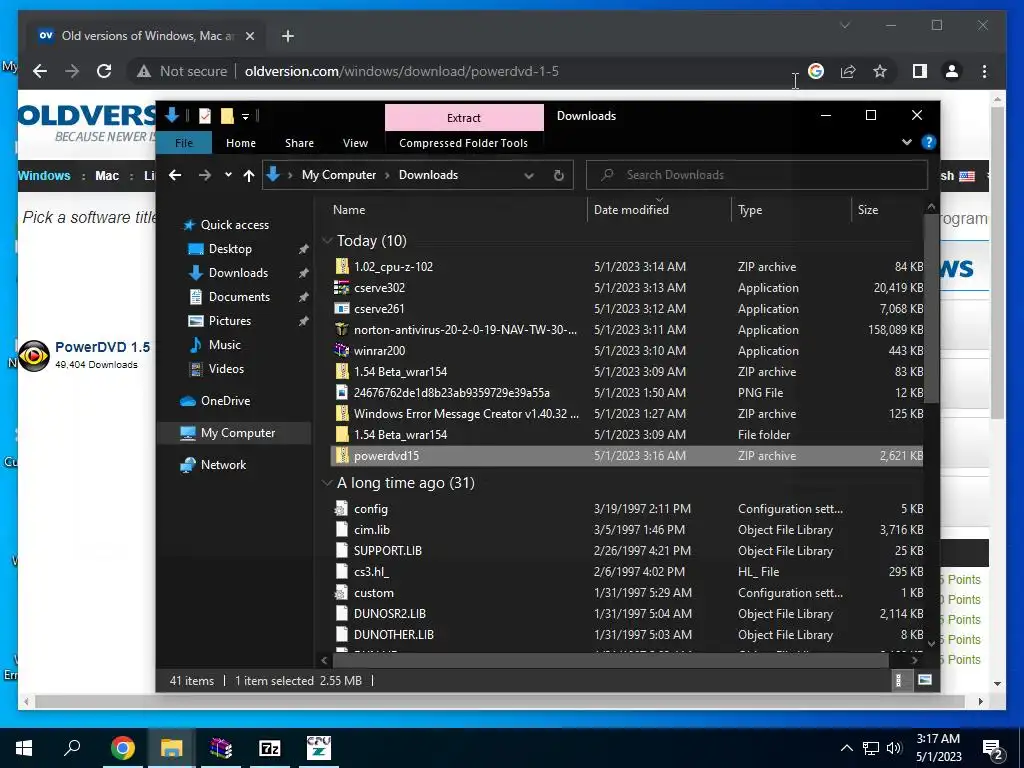Open Windows Start menu
The image size is (1024, 768).
tap(24, 748)
